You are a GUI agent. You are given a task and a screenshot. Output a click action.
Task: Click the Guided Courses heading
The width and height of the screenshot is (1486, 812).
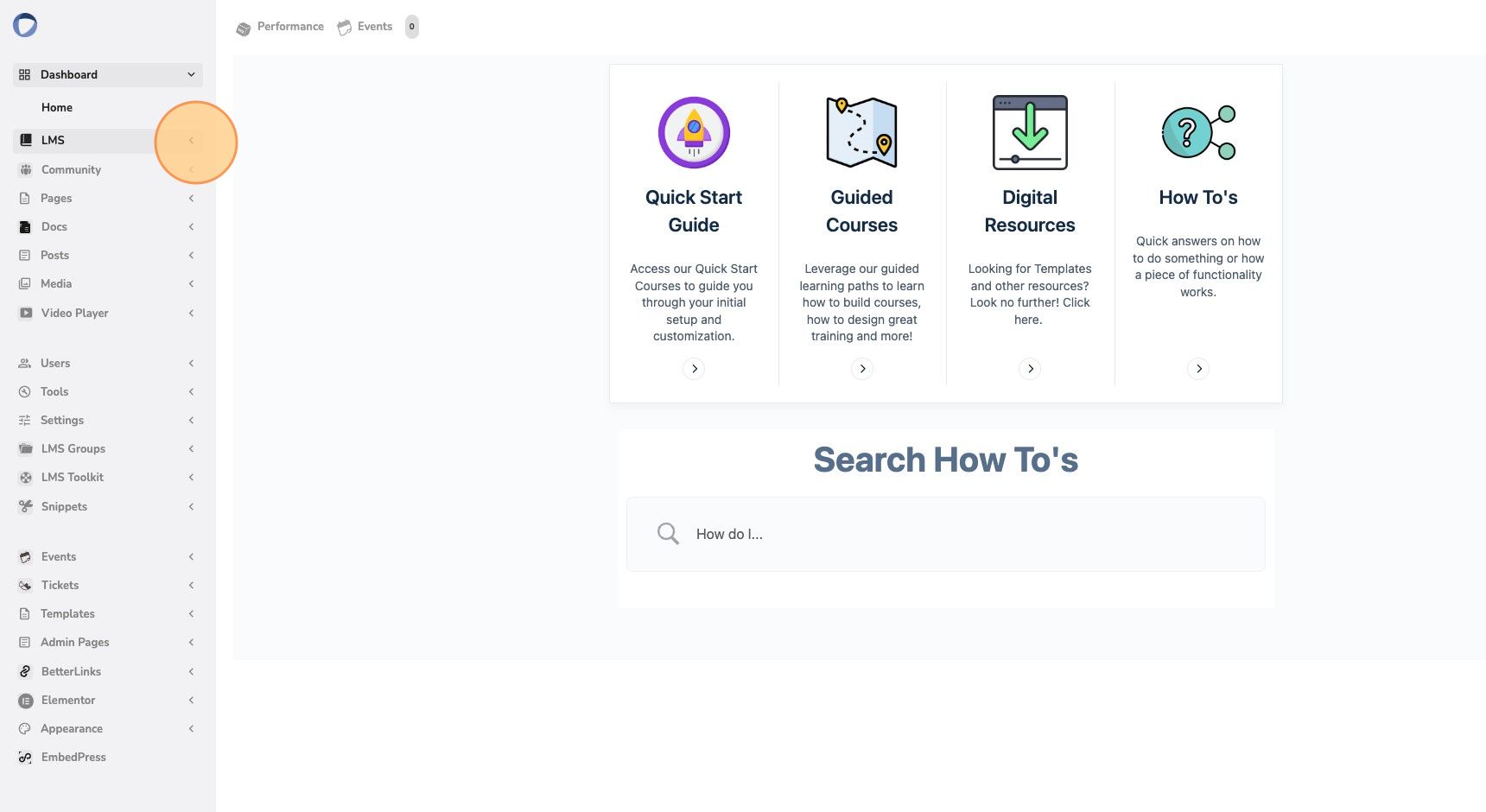tap(862, 212)
